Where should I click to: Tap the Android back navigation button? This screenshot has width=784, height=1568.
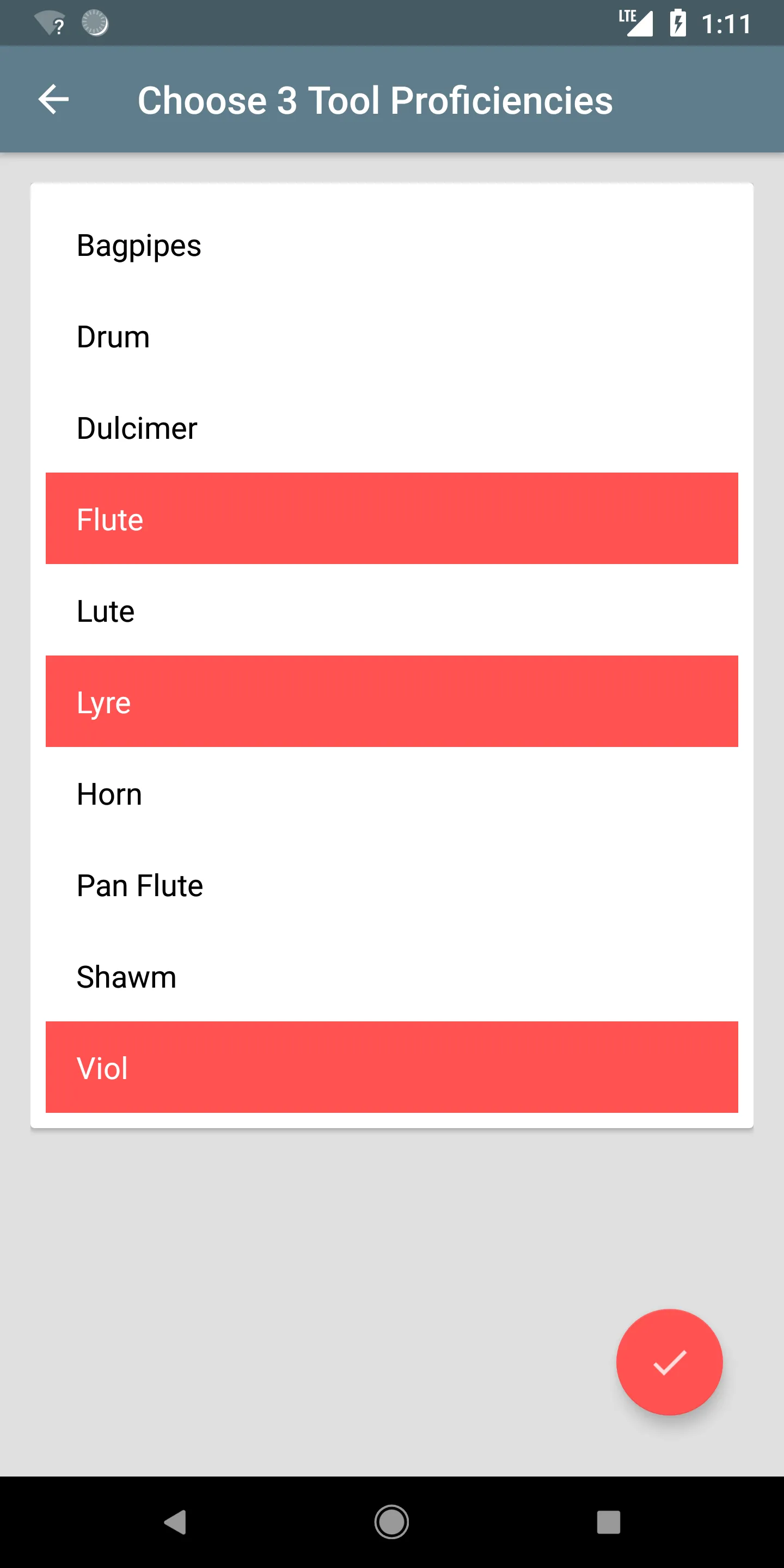pos(175,1522)
